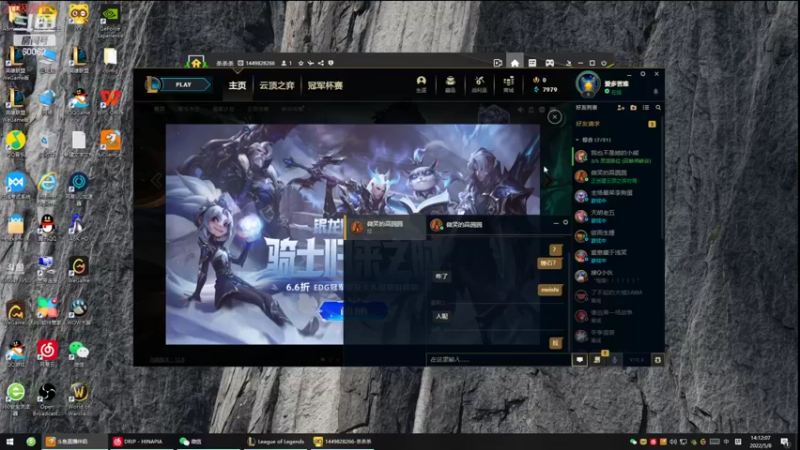Click the taskbar clock showing 14:12:07
The width and height of the screenshot is (800, 450).
(x=760, y=441)
